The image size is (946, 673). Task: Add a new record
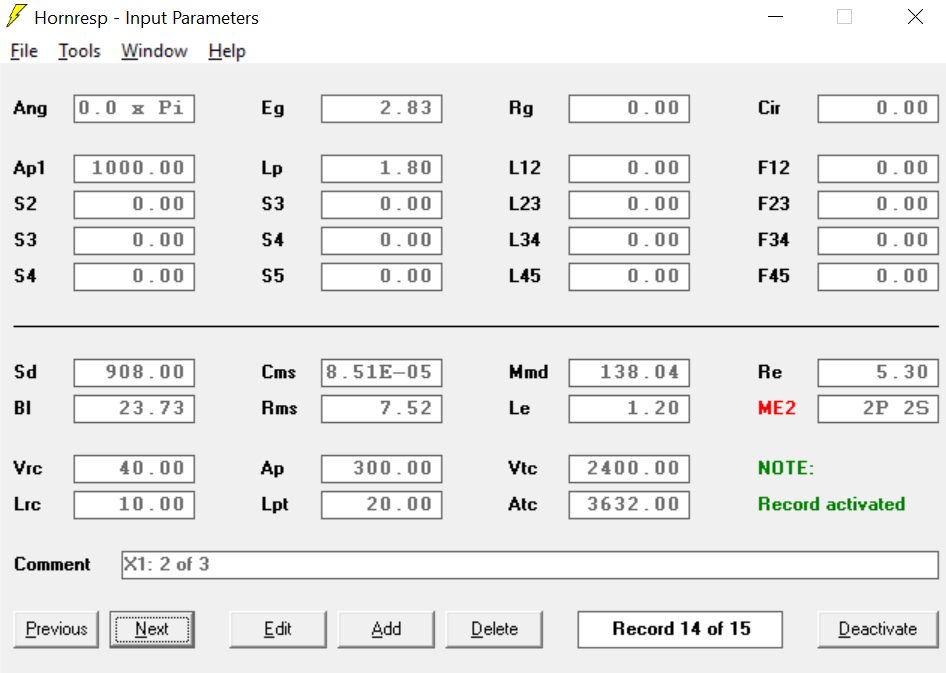click(x=386, y=630)
